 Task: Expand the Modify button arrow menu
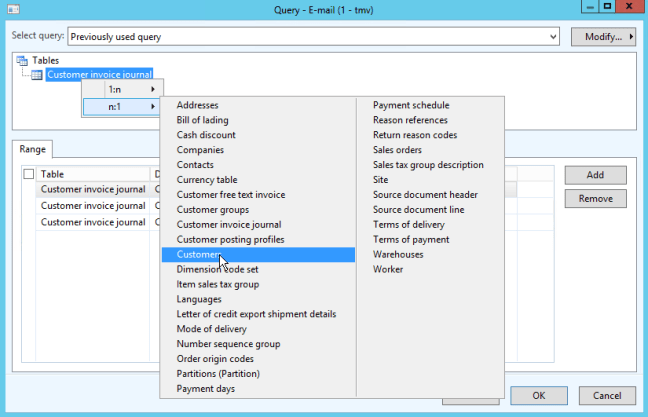pos(631,37)
